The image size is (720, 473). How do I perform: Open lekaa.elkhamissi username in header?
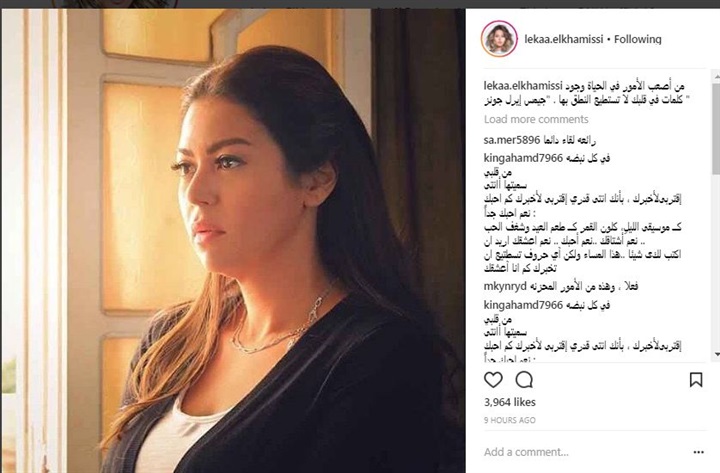pyautogui.click(x=564, y=39)
